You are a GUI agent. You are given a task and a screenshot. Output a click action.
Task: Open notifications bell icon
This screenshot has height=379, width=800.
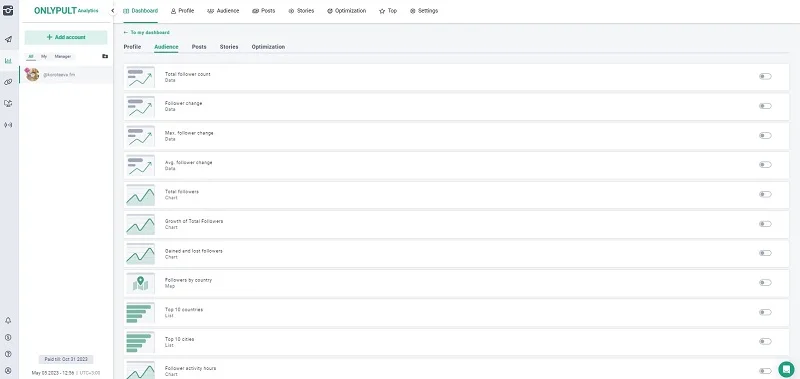point(8,320)
